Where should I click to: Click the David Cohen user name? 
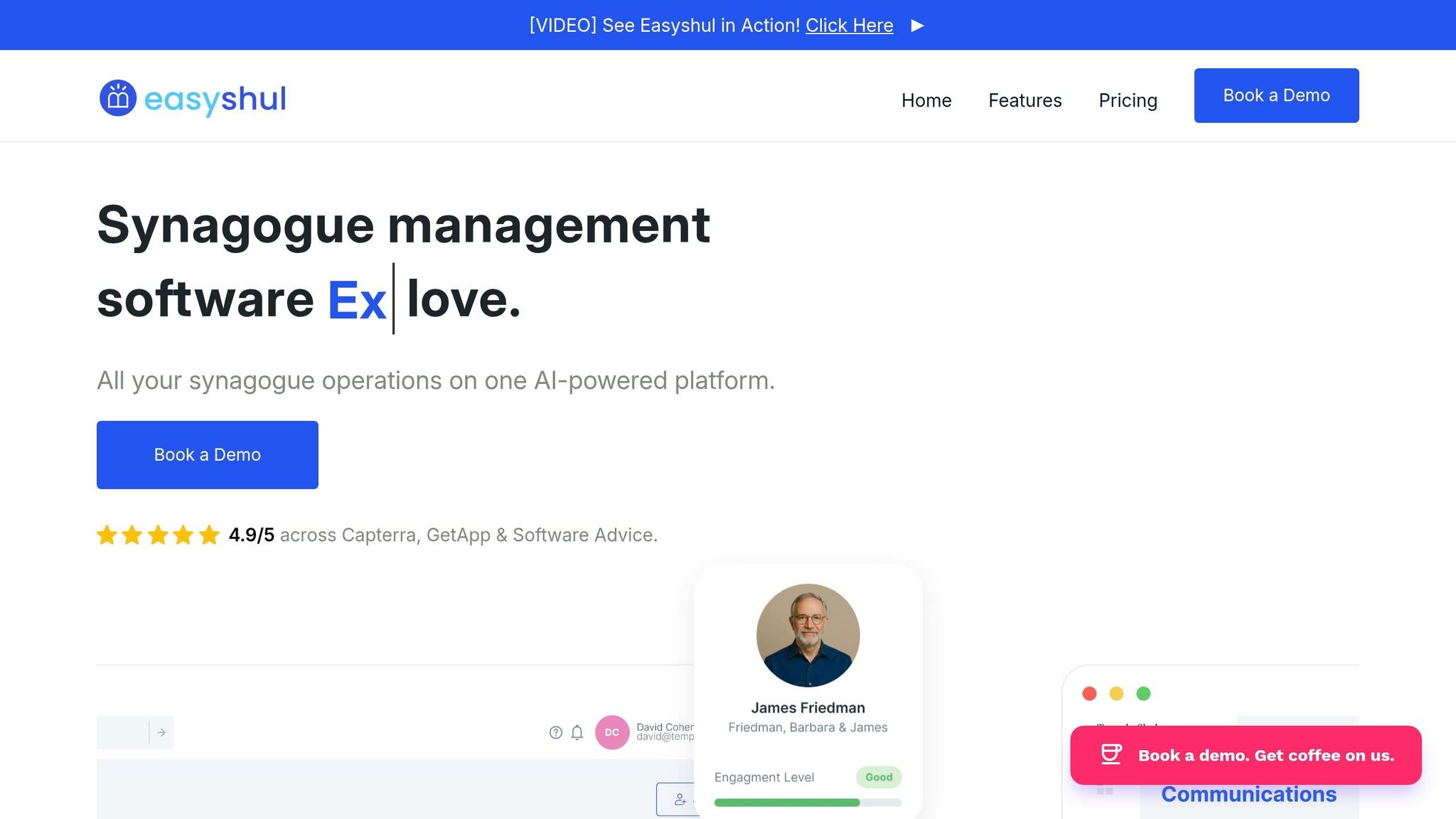(665, 727)
